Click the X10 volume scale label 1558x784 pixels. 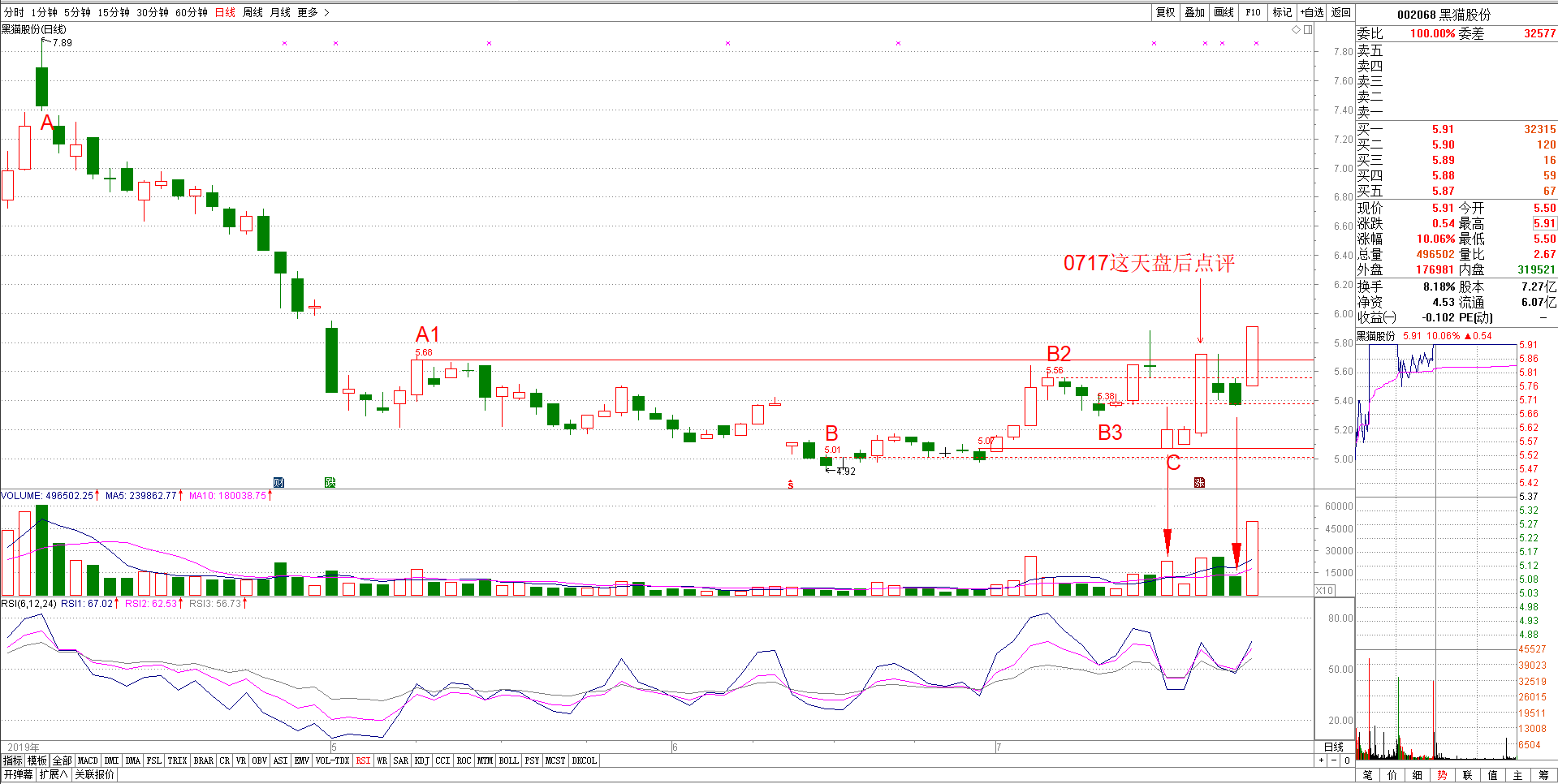1325,590
